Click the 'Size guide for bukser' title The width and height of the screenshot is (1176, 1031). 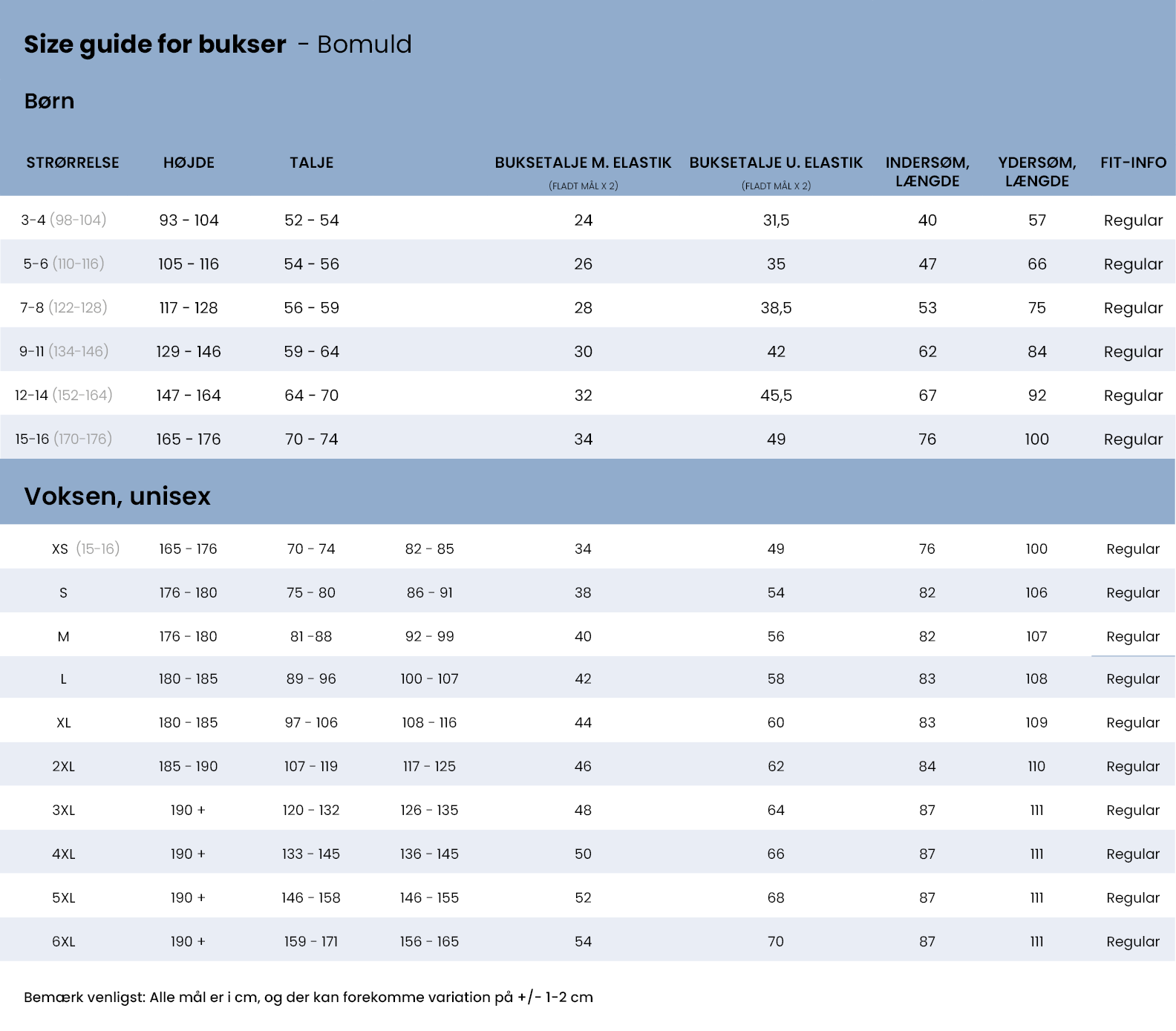[154, 45]
